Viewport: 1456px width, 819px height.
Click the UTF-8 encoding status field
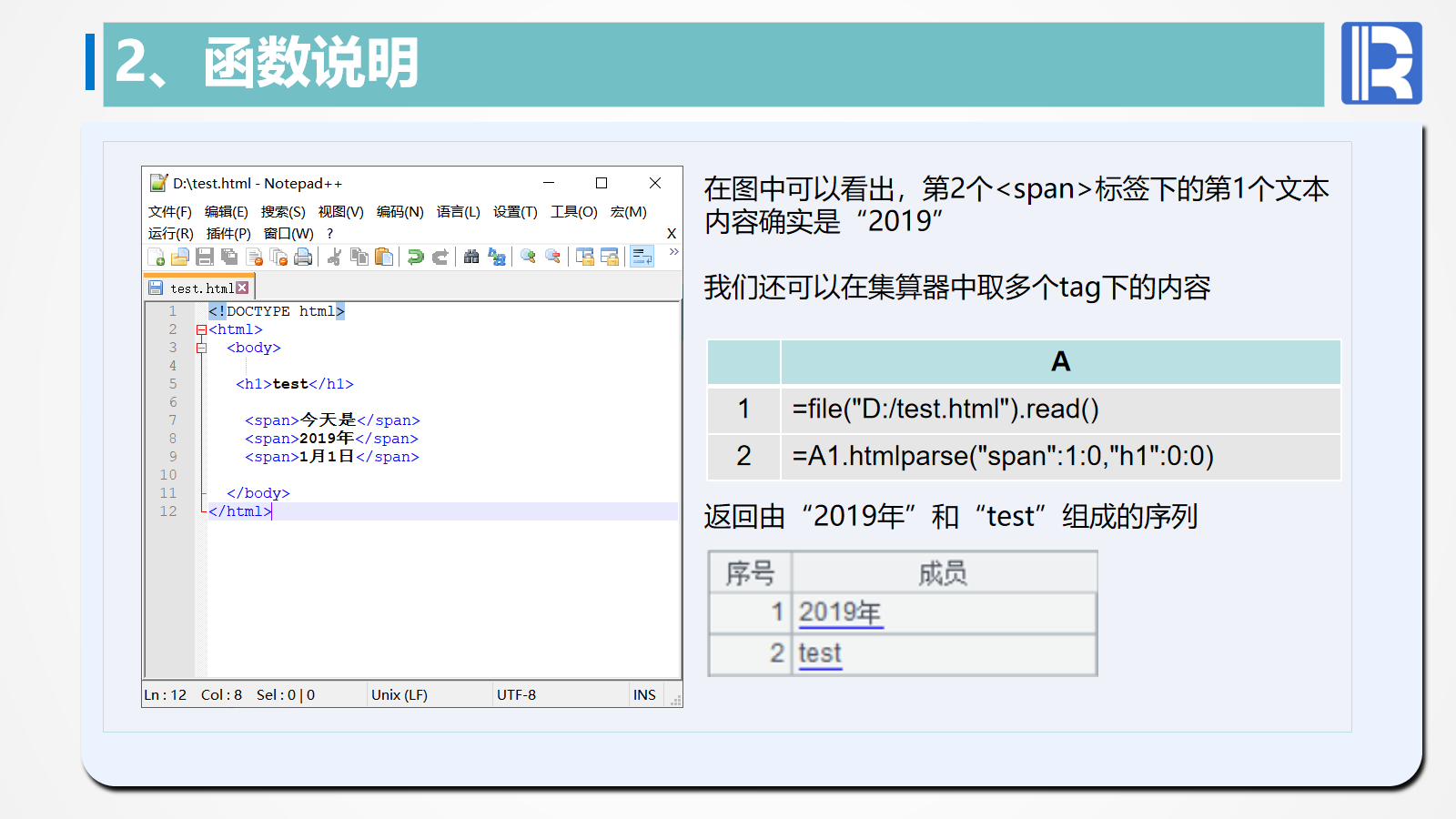(x=516, y=695)
